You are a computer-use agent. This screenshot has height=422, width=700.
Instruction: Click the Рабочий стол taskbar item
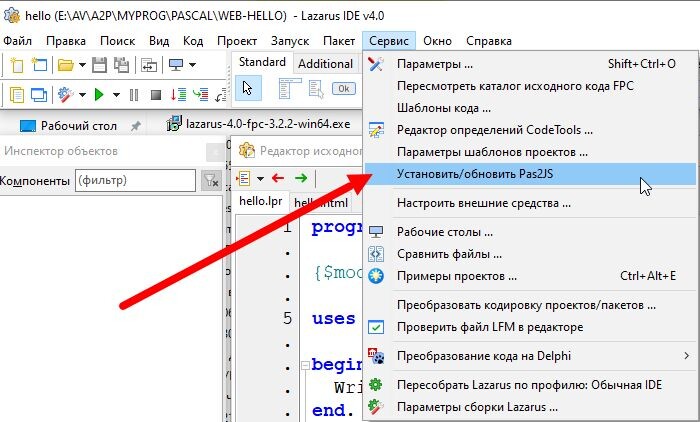pos(68,126)
